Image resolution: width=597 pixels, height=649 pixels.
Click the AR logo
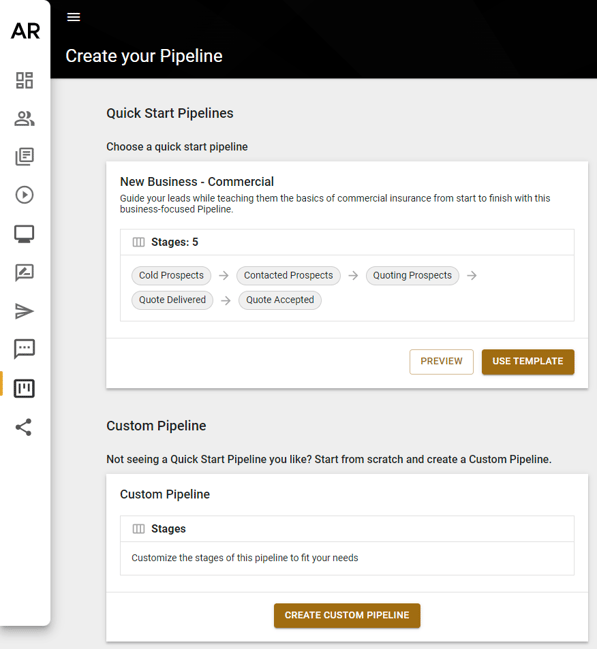point(25,31)
